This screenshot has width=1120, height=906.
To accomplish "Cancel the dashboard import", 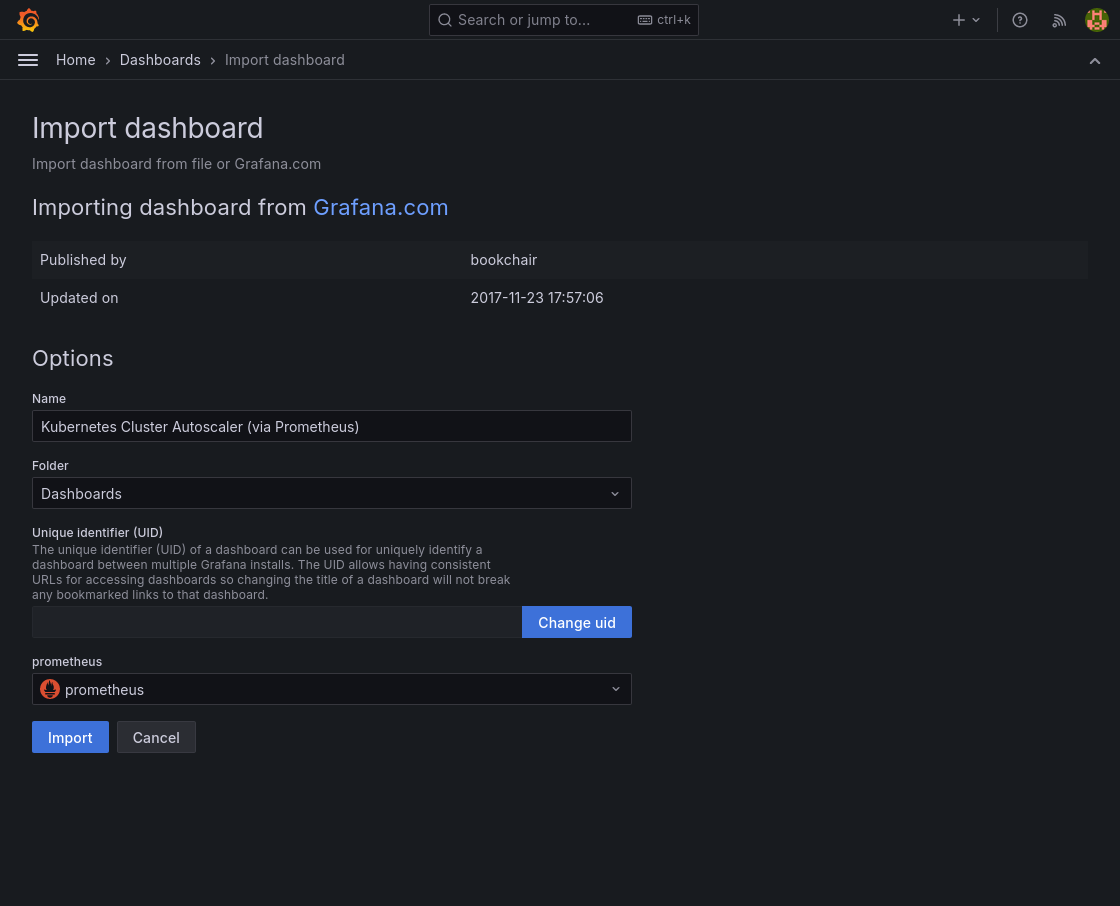I will tap(156, 737).
